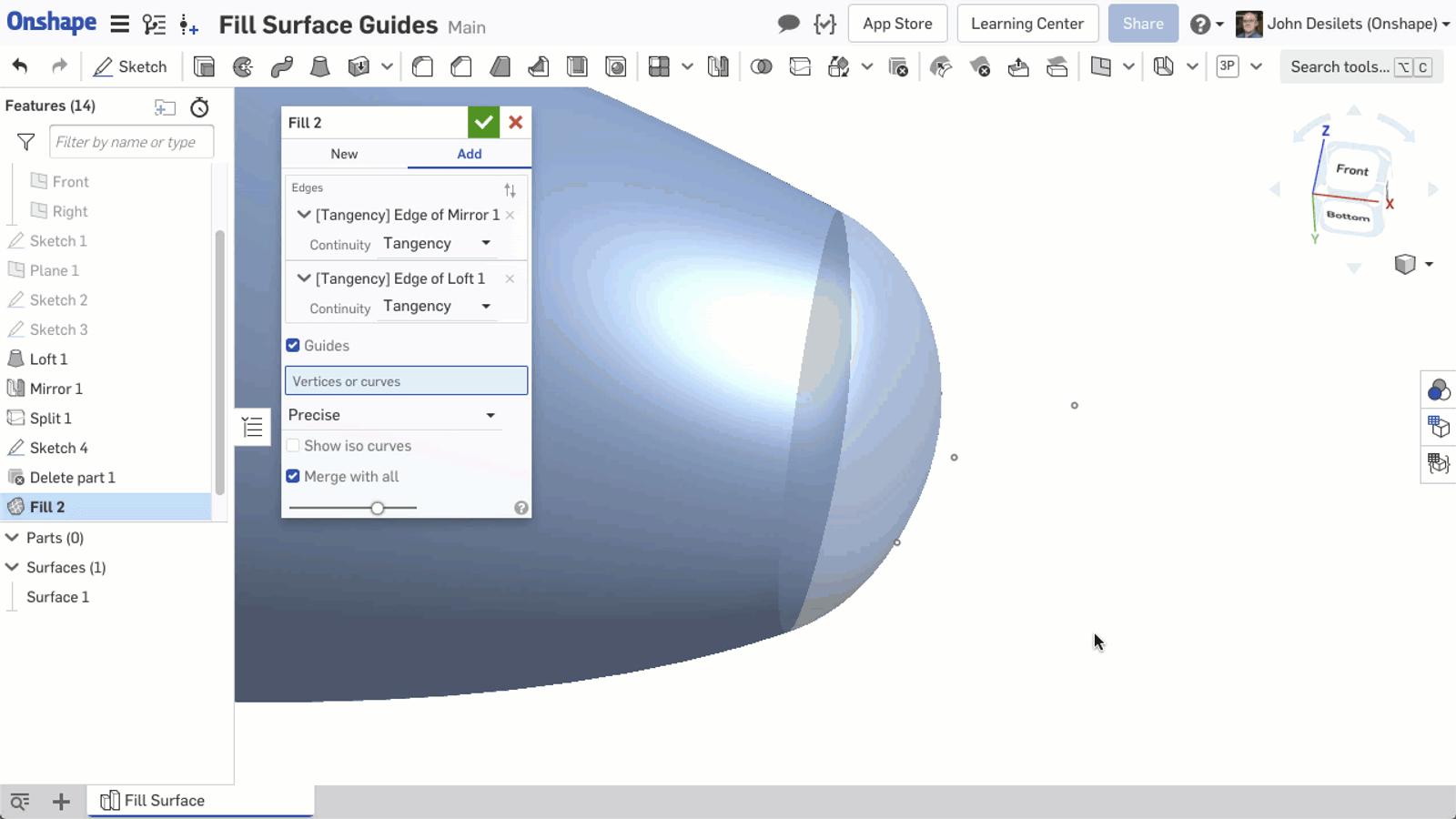Click the Undo arrow
This screenshot has height=819, width=1456.
pos(20,66)
